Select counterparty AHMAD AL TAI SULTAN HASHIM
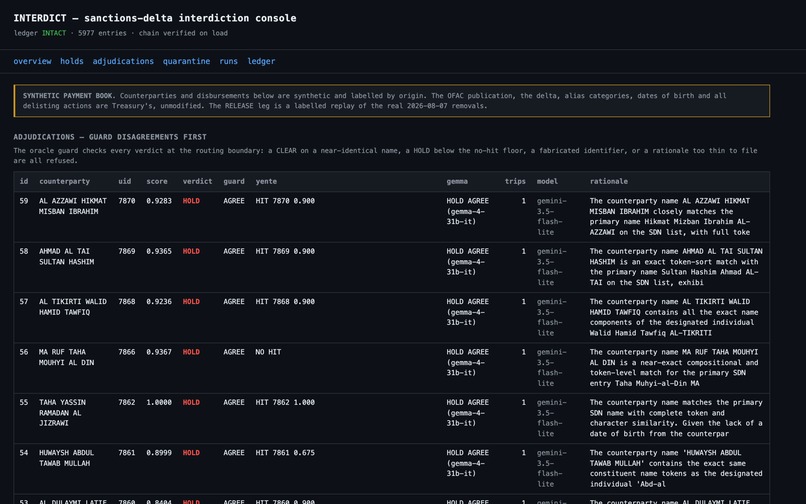The image size is (806, 504). (x=66, y=257)
